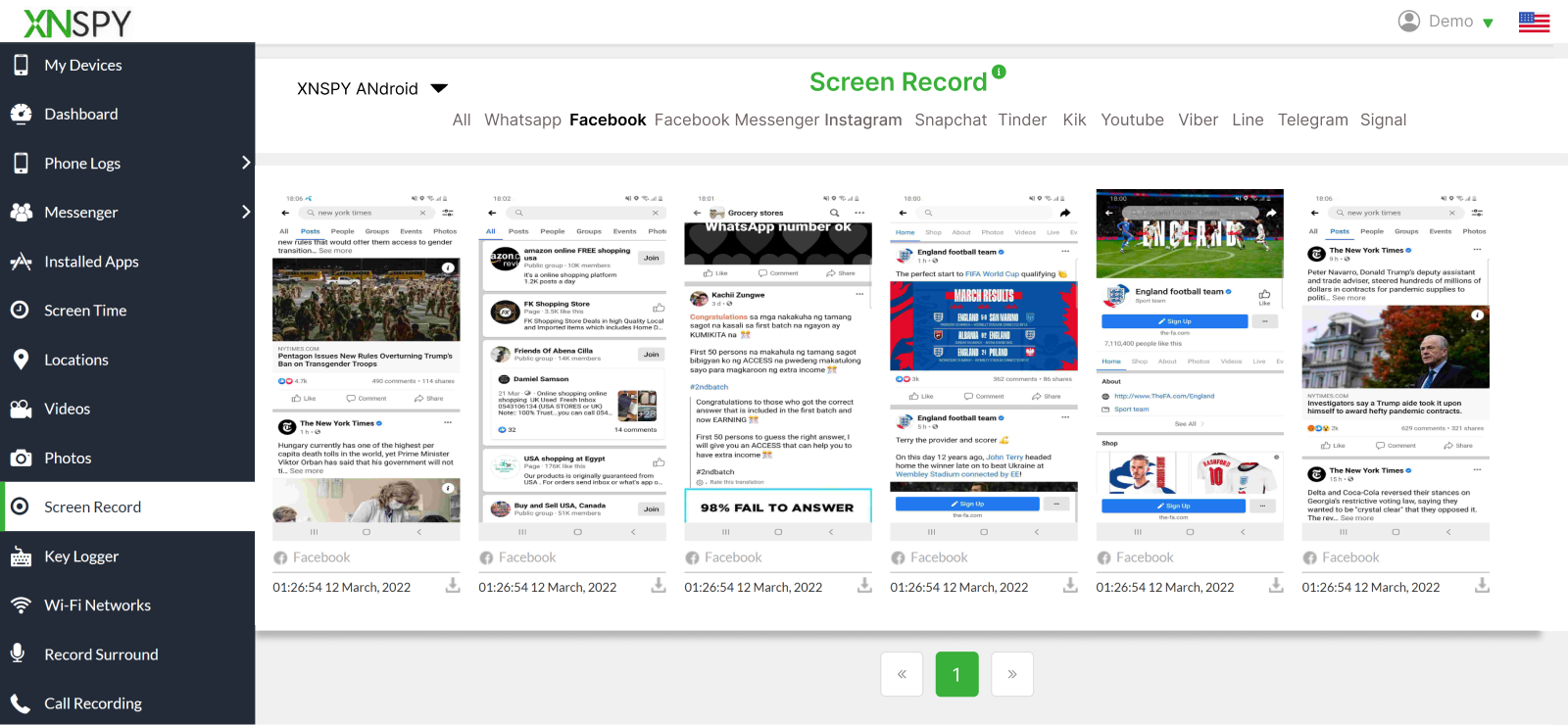Image resolution: width=1568 pixels, height=725 pixels.
Task: Go to next page of recordings
Action: click(x=1012, y=674)
